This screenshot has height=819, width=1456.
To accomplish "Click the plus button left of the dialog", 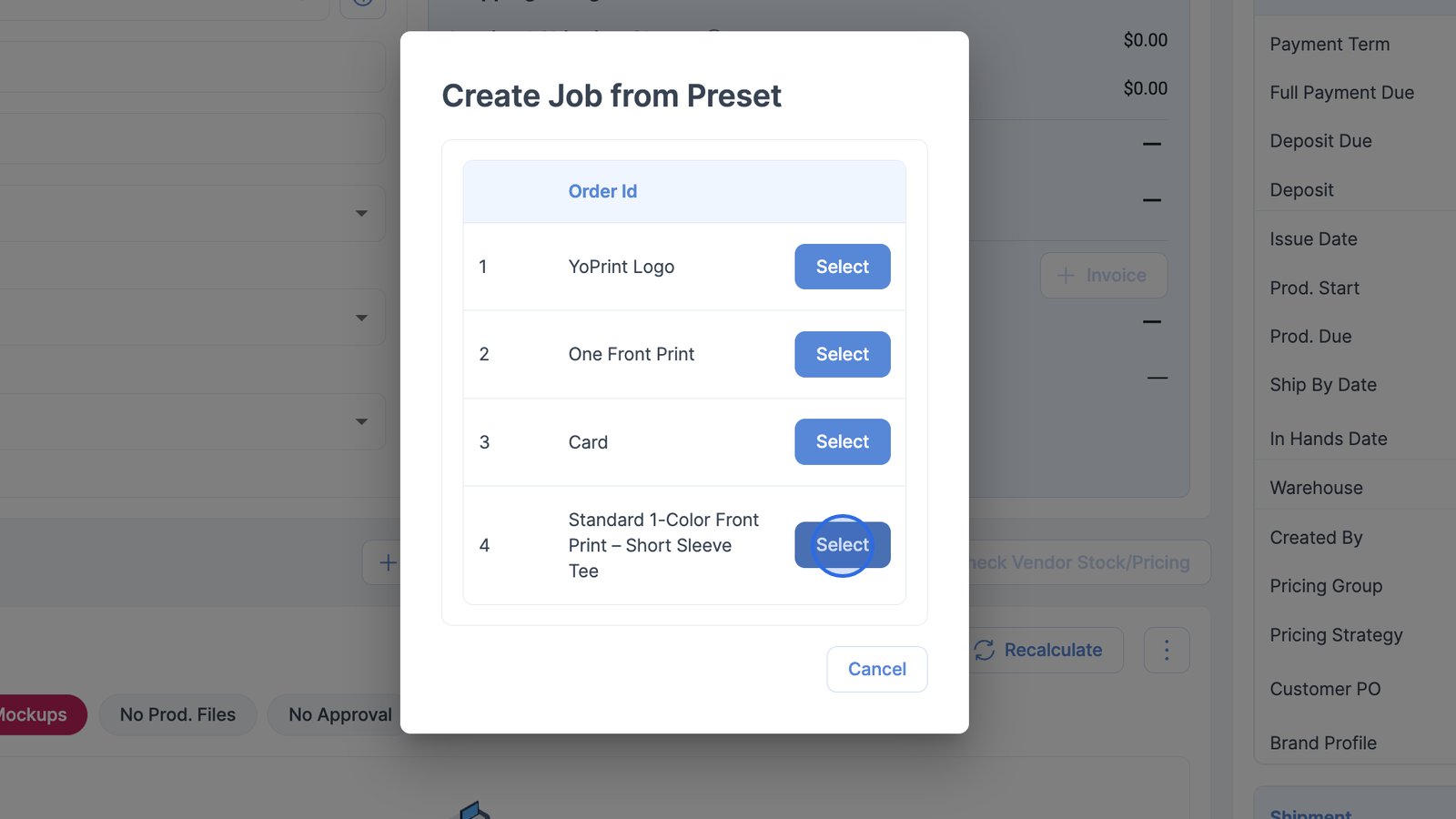I will [x=387, y=562].
